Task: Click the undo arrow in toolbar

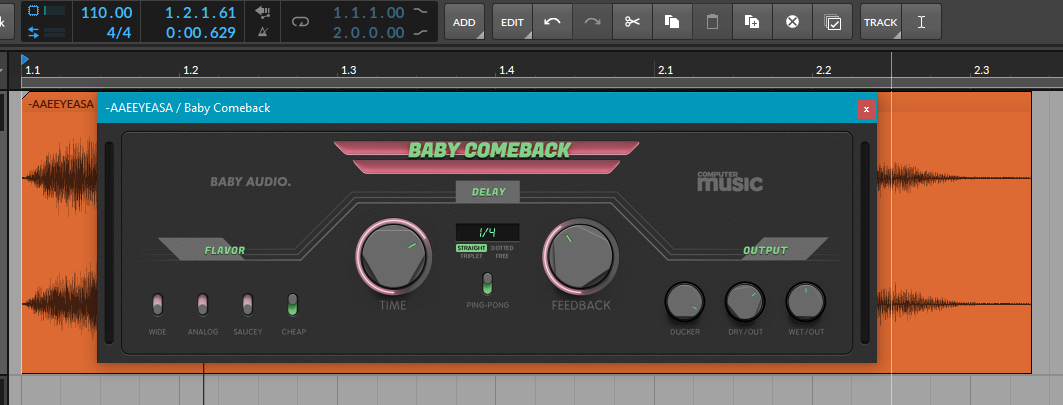Action: [x=553, y=22]
